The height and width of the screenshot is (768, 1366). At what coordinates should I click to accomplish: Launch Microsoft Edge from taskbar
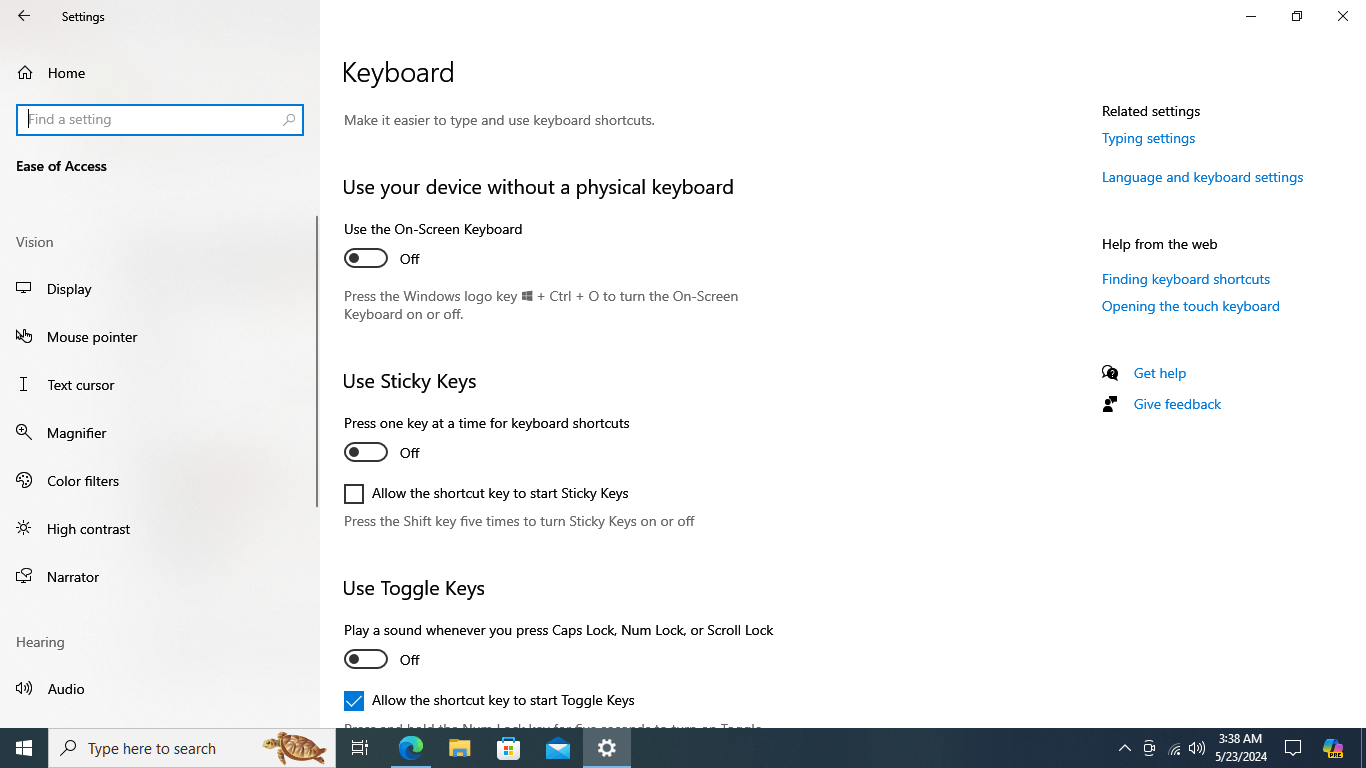[x=411, y=748]
